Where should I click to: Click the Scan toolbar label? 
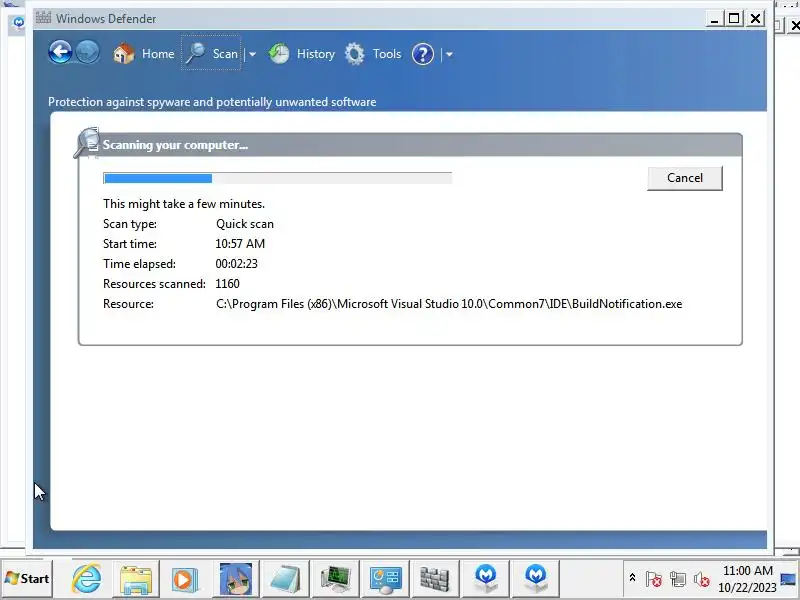(x=225, y=54)
